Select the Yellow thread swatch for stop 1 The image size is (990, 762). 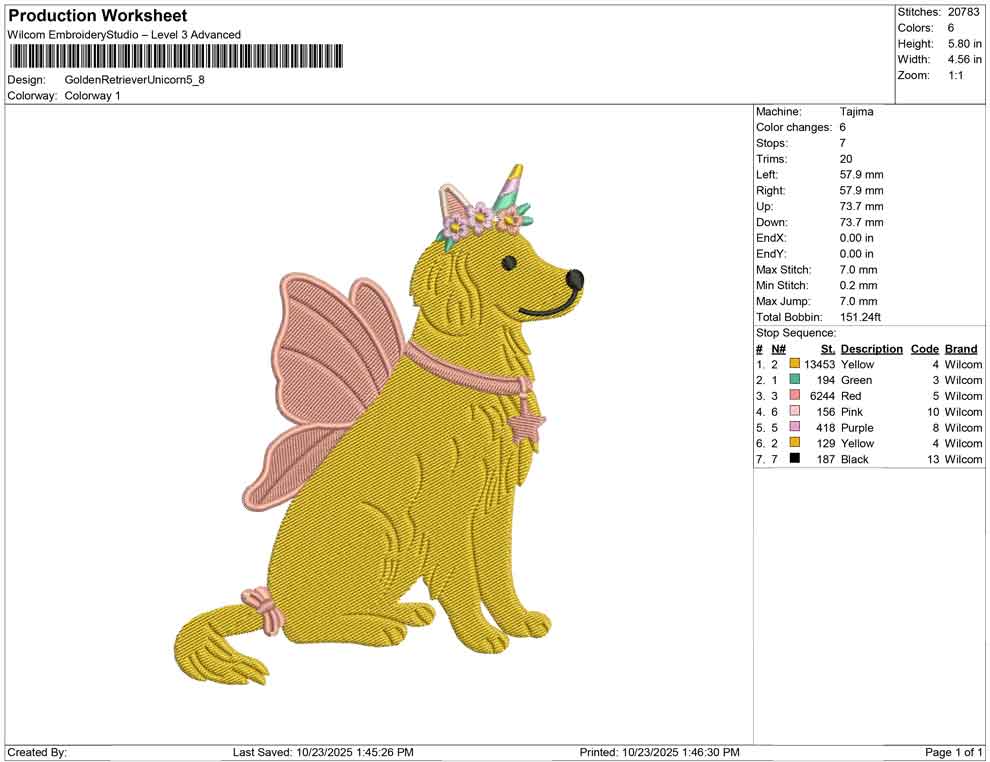click(x=793, y=364)
